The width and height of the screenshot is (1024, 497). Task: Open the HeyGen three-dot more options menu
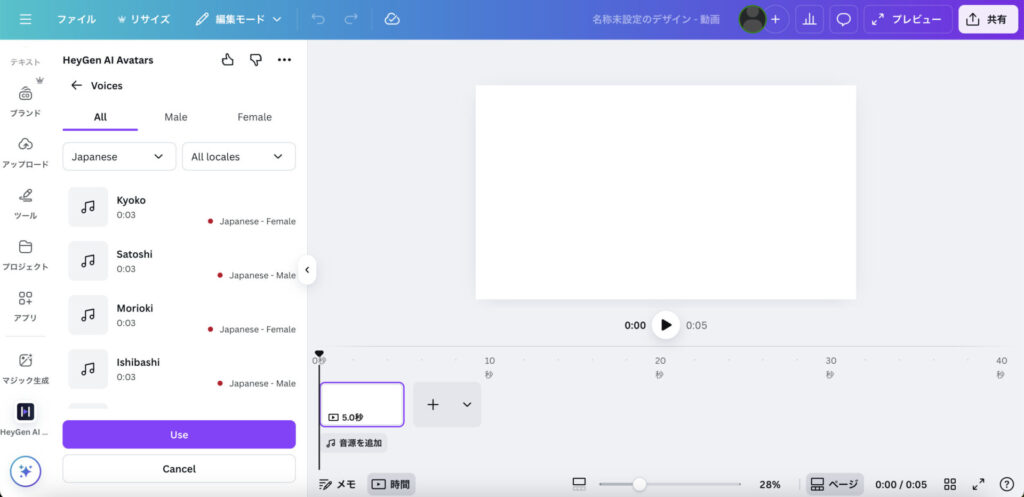285,60
